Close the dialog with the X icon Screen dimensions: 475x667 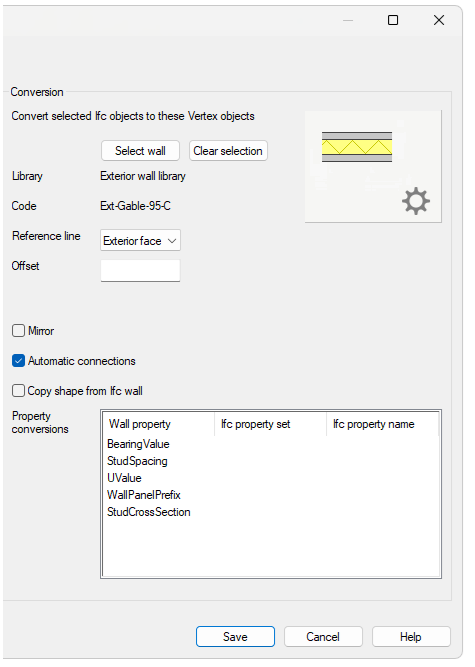click(439, 20)
